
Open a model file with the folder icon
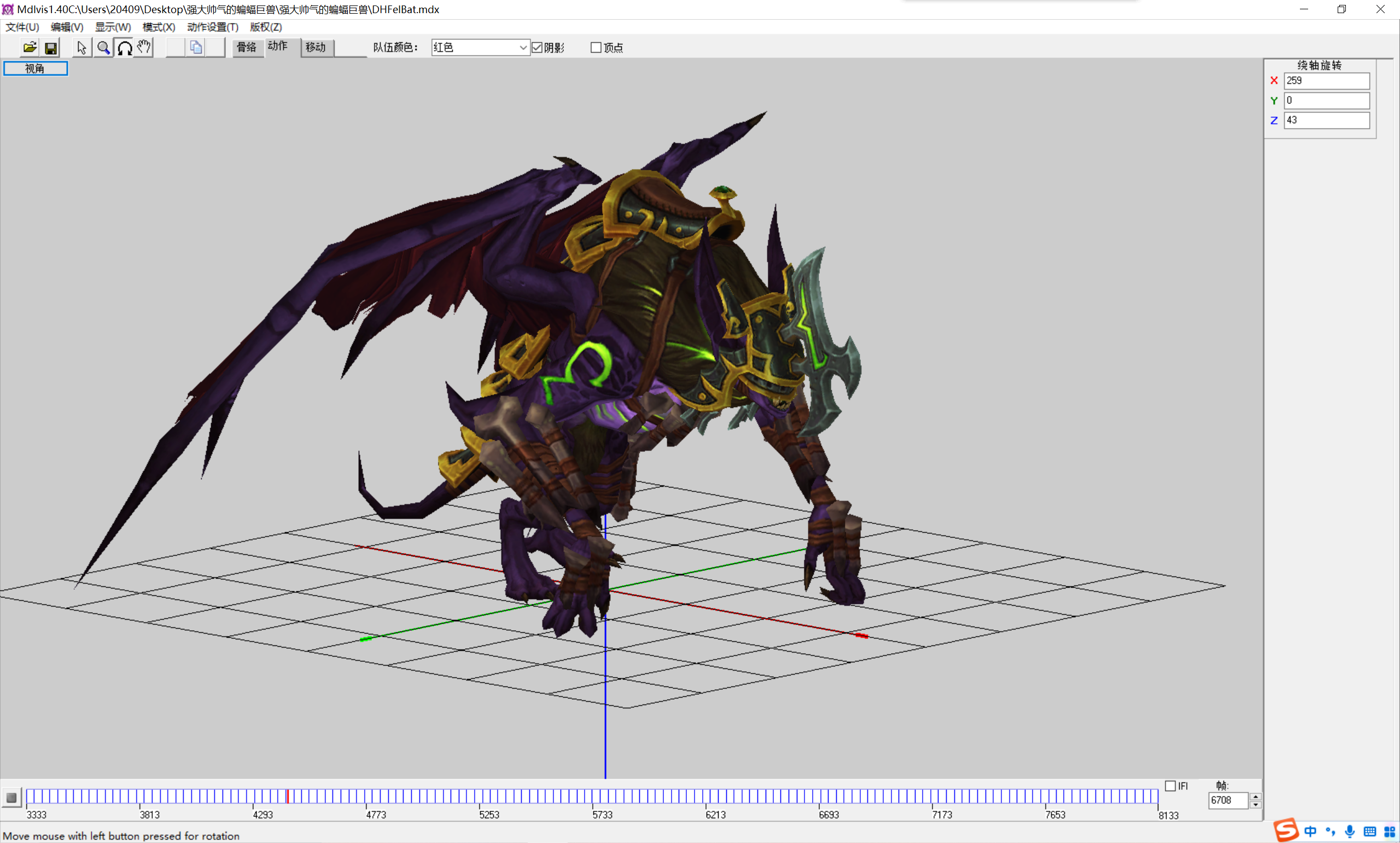point(30,48)
